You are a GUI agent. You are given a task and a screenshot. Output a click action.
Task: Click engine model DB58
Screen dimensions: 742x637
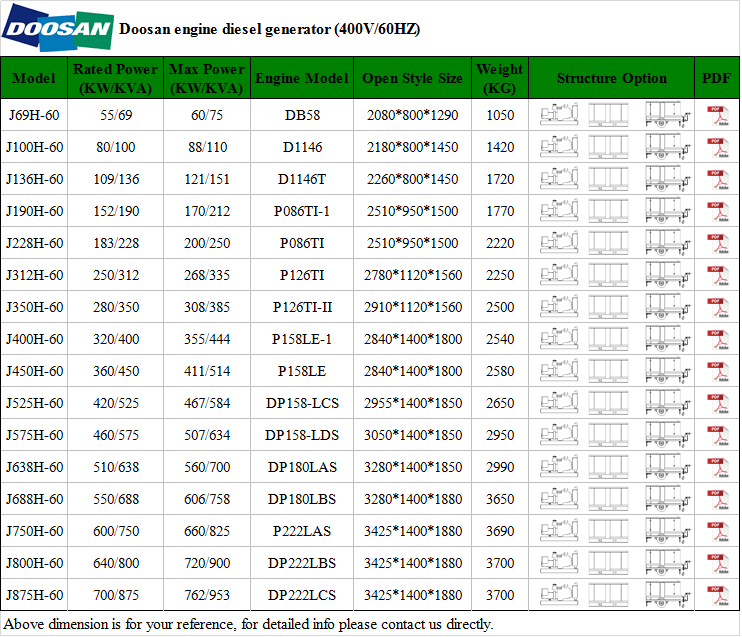(x=302, y=115)
